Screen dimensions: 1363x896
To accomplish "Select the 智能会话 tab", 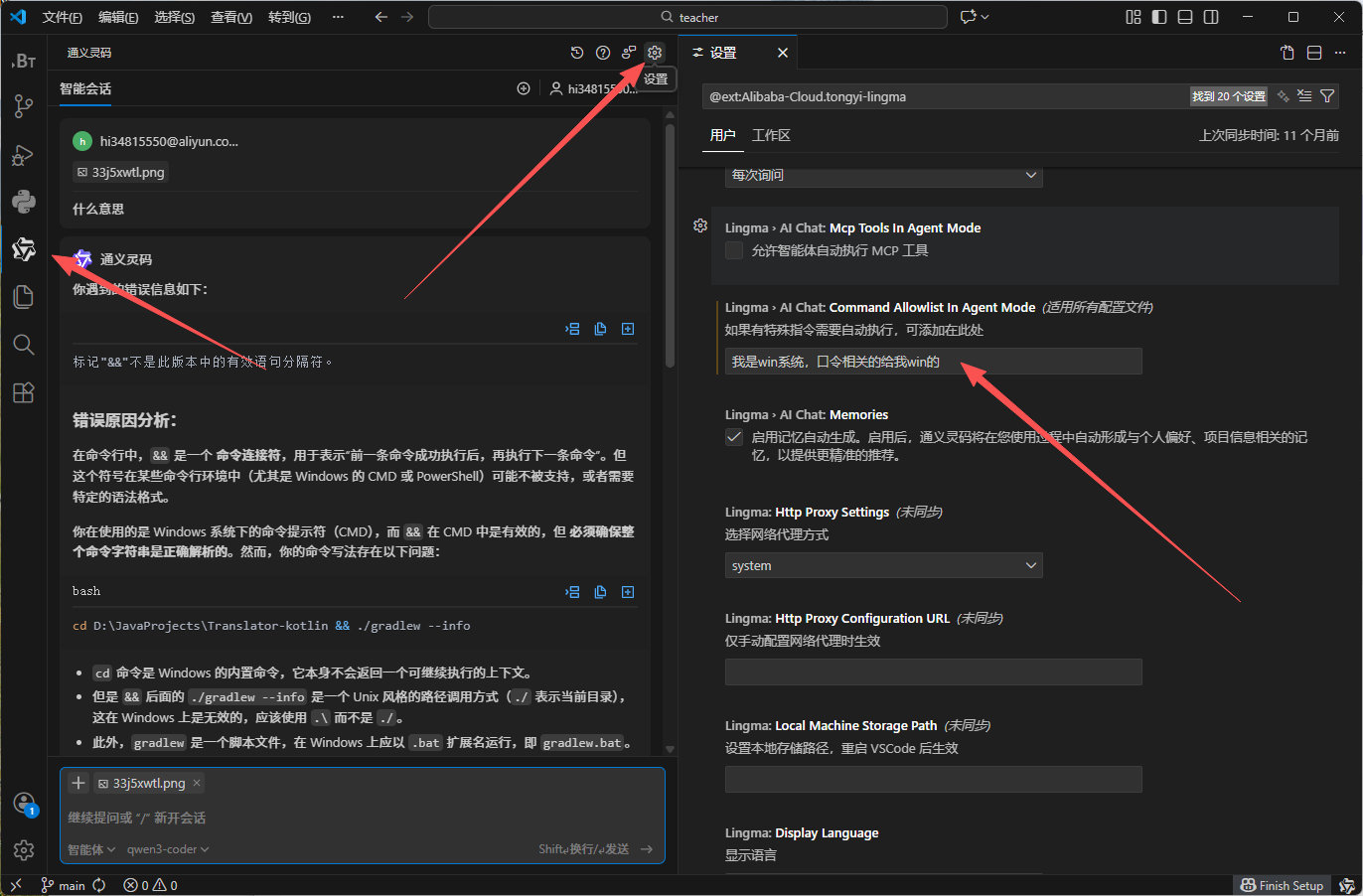I will coord(85,88).
